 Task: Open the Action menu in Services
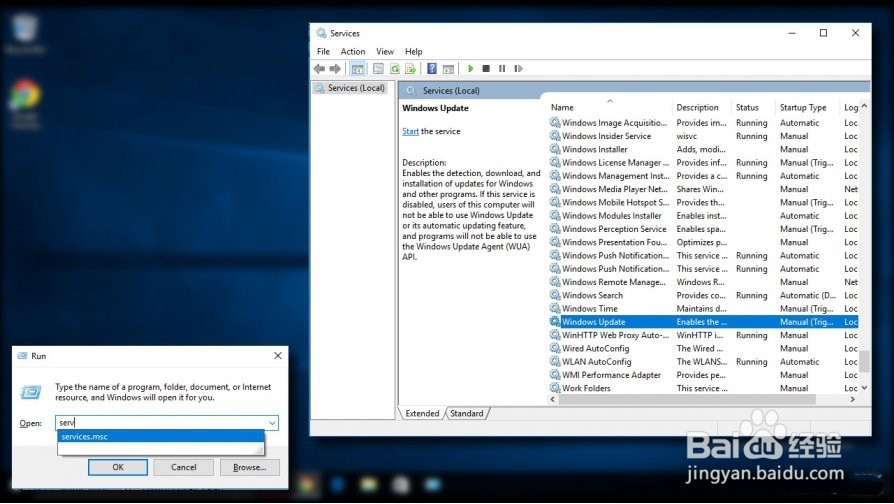coord(353,51)
